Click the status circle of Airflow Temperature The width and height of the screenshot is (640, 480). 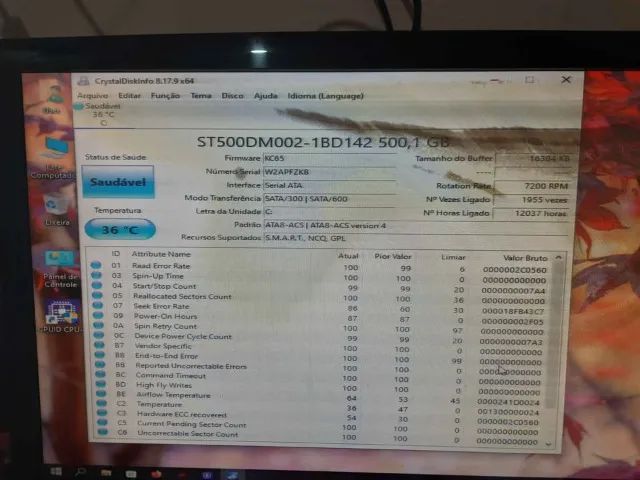[101, 394]
